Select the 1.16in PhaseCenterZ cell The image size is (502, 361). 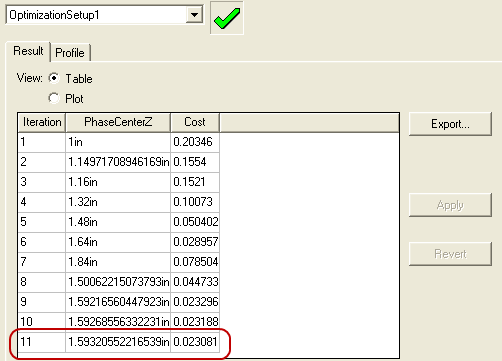pos(118,182)
